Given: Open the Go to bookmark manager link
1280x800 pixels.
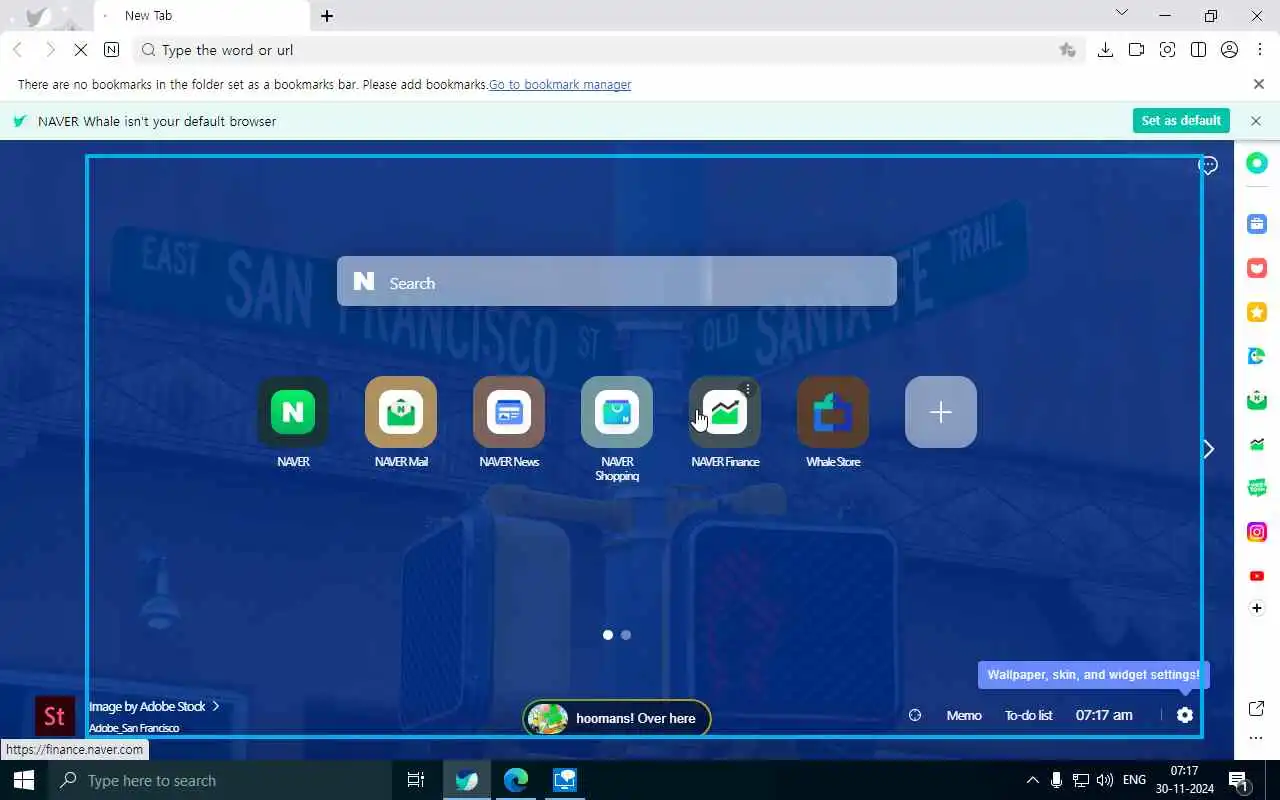Looking at the screenshot, I should (x=560, y=85).
